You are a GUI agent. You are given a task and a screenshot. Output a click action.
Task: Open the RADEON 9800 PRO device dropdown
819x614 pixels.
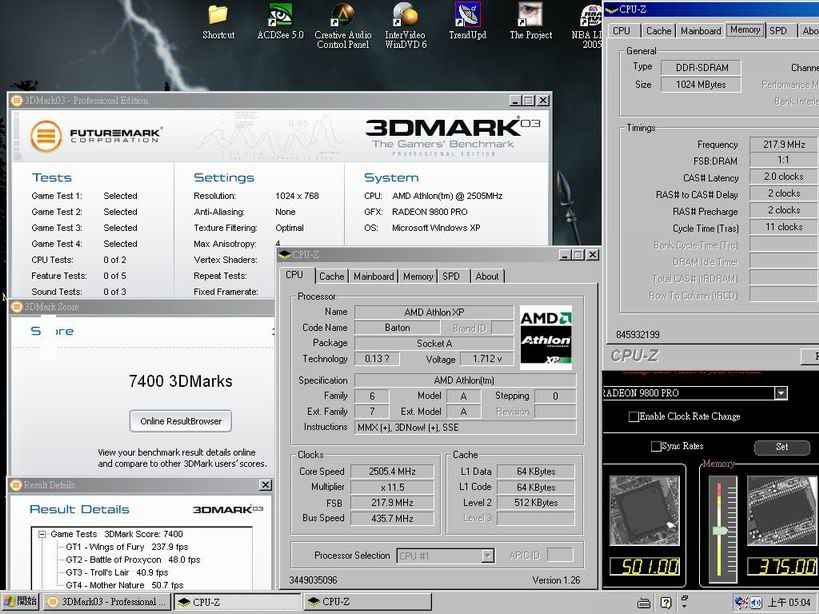(781, 393)
